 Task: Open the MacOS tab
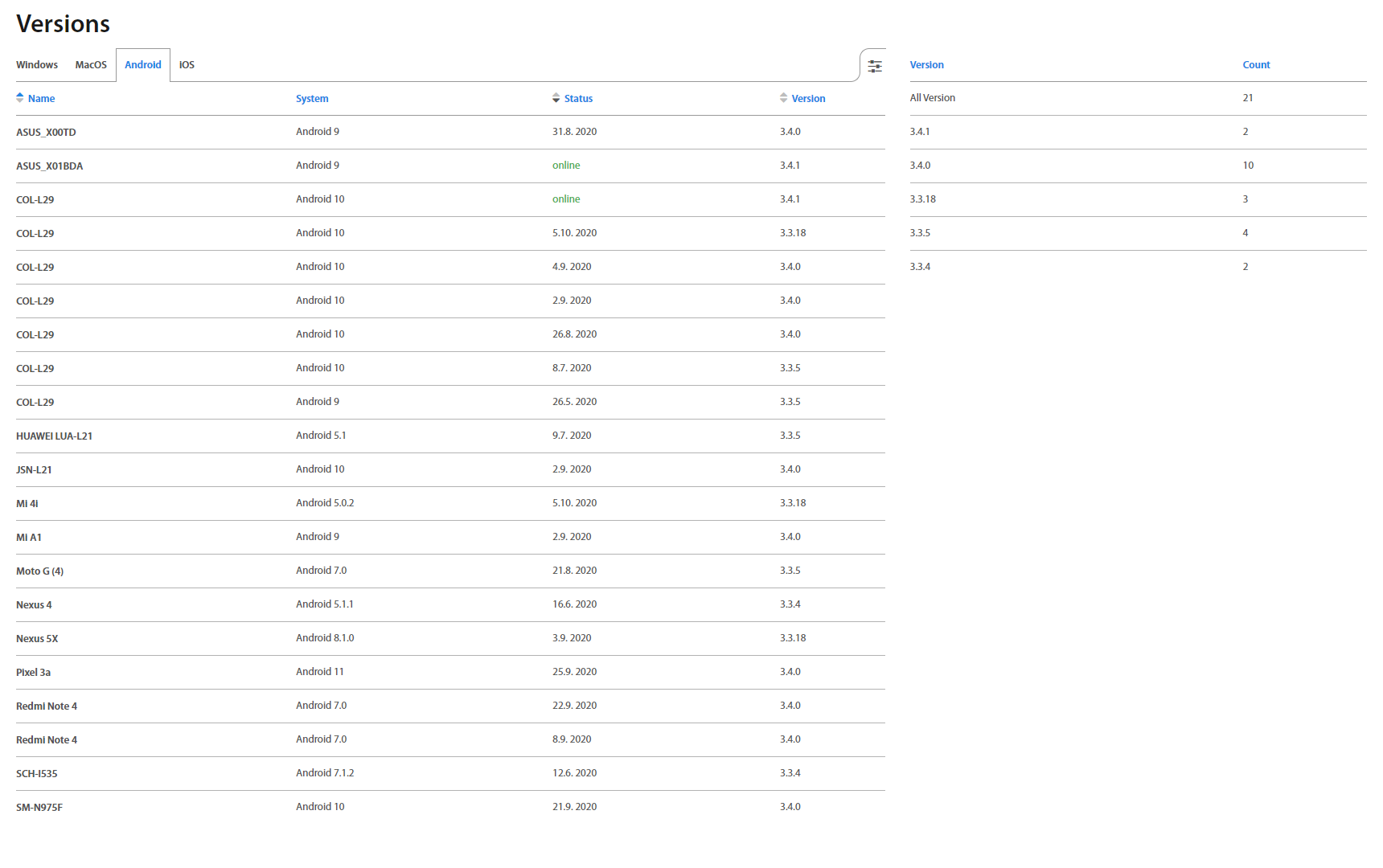pos(91,65)
